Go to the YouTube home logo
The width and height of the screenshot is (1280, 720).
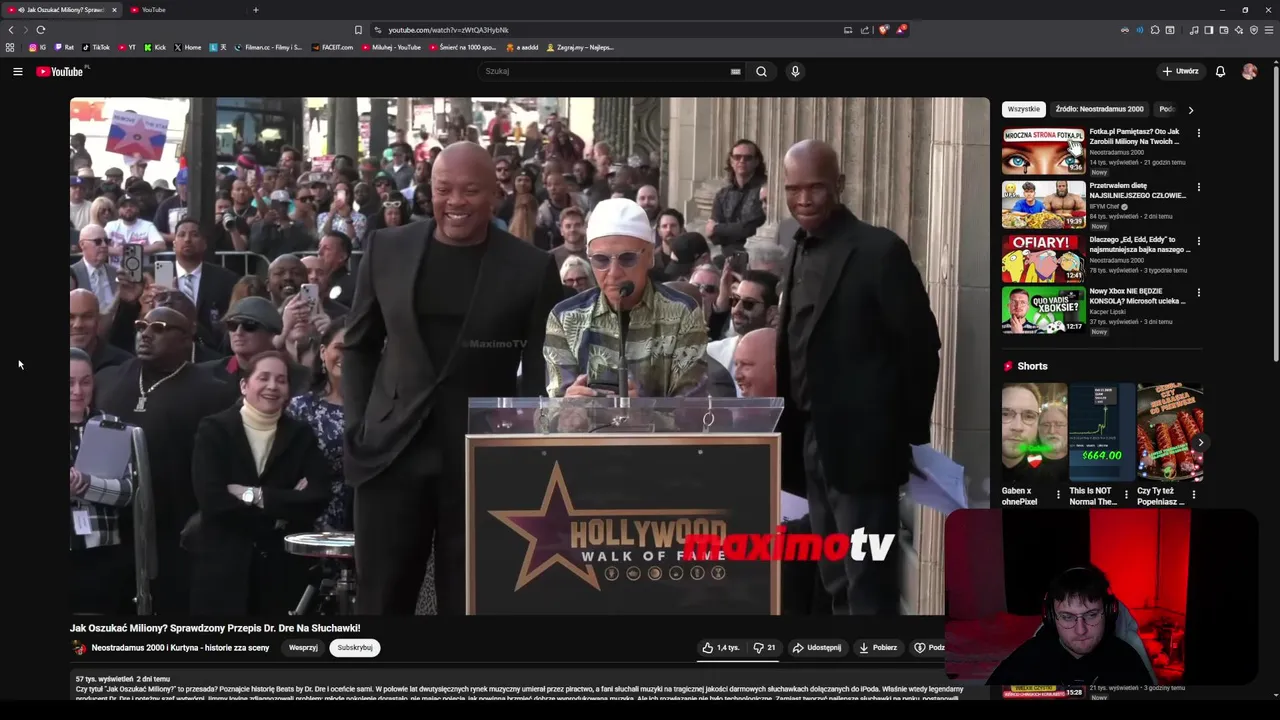coord(60,71)
